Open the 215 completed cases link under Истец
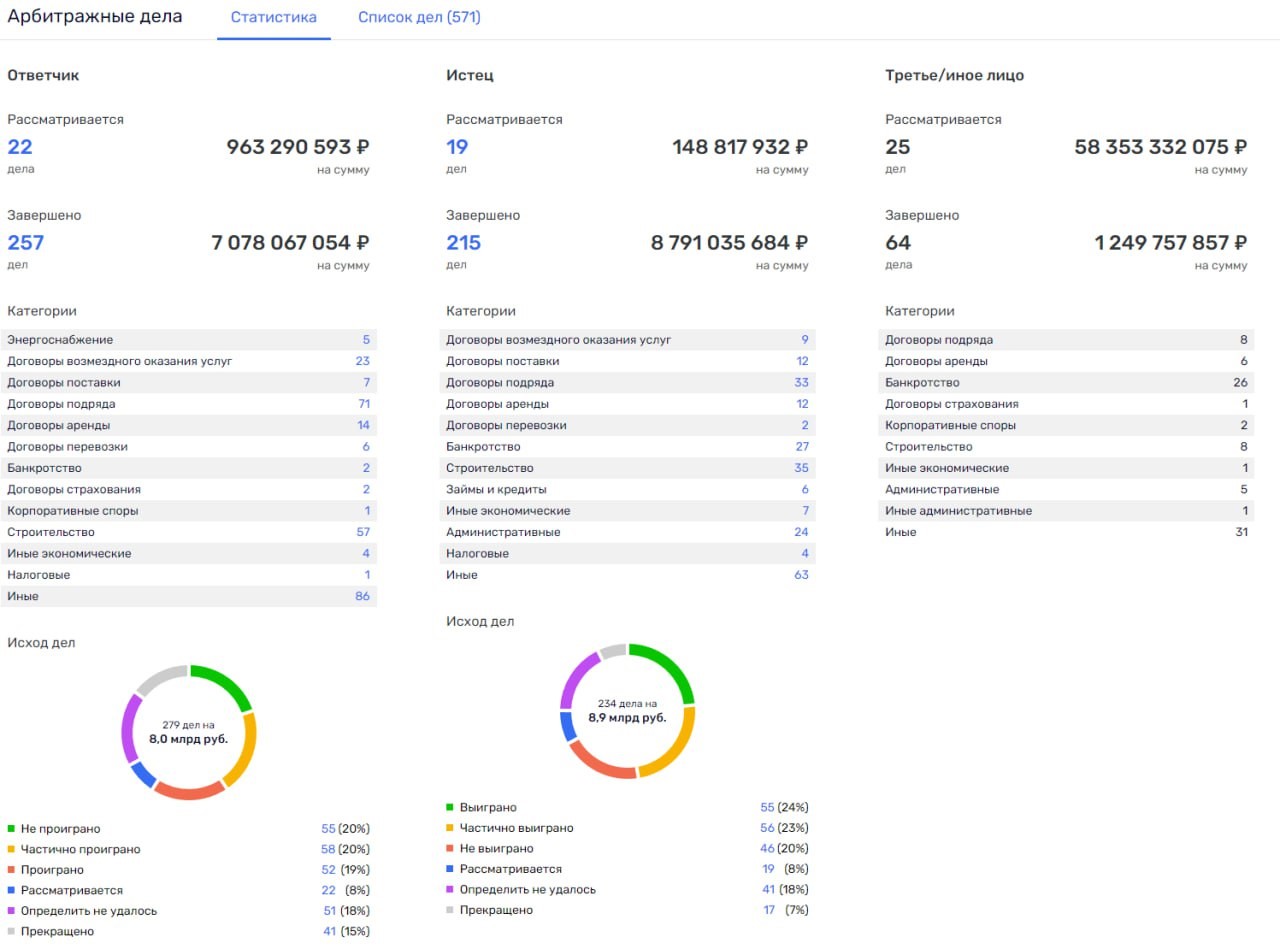The height and width of the screenshot is (949, 1280). tap(464, 243)
